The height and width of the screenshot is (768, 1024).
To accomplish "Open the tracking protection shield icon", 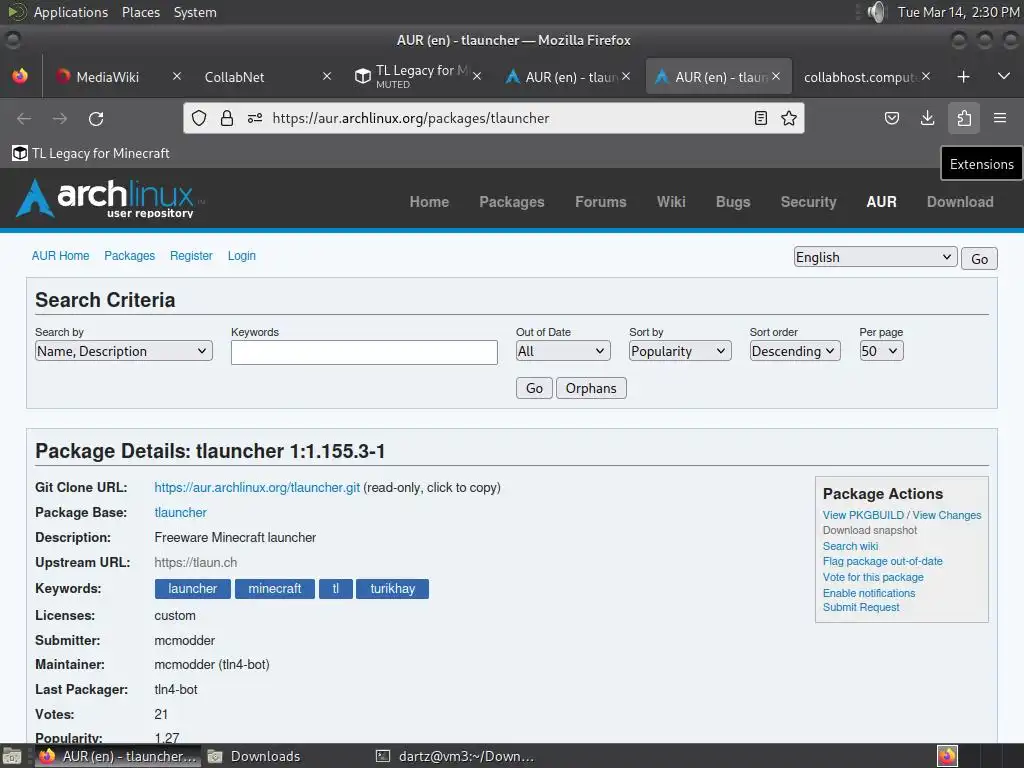I will (199, 118).
